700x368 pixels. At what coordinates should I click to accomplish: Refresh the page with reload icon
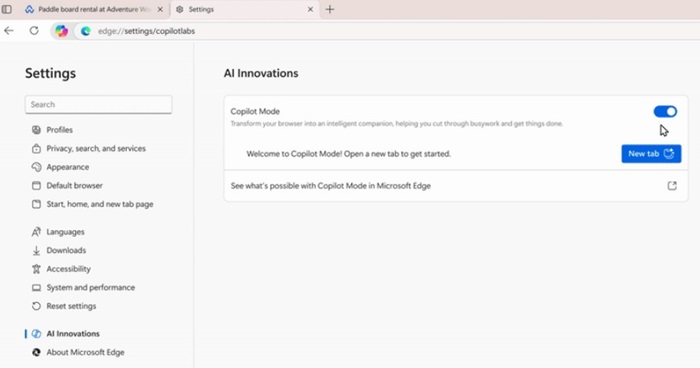click(34, 31)
